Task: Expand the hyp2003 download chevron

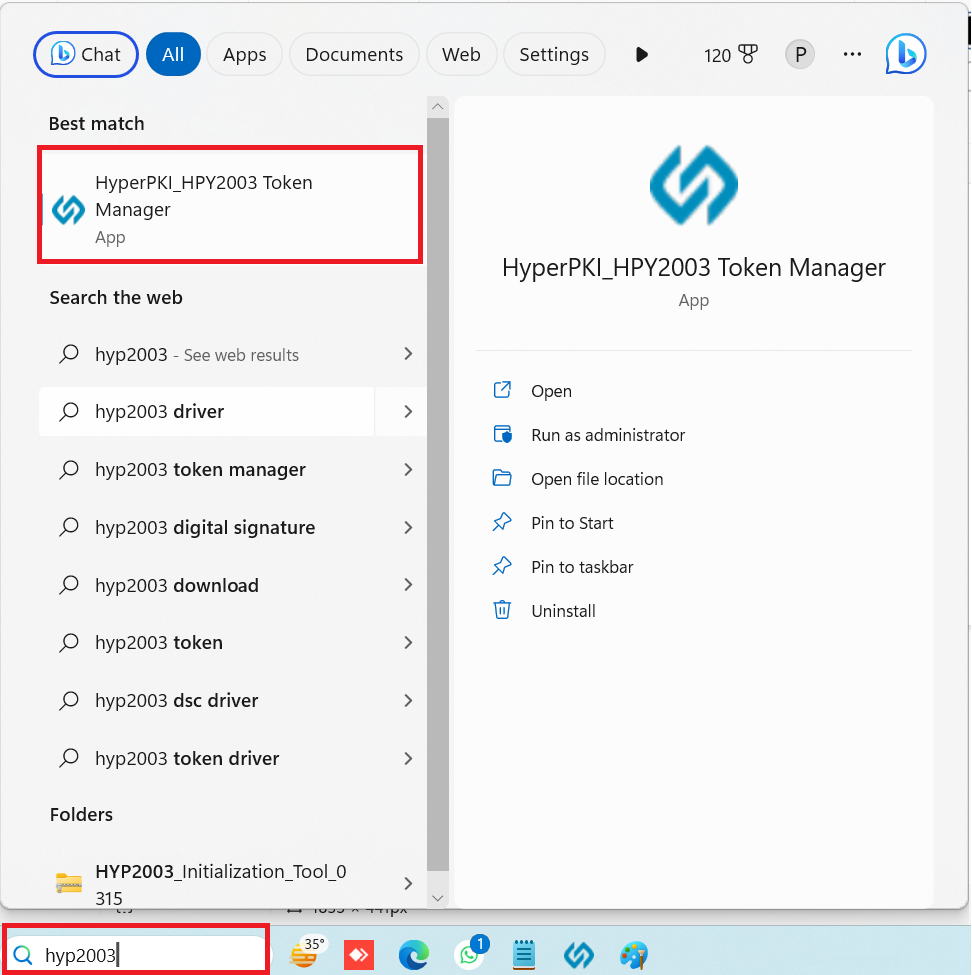Action: coord(408,585)
